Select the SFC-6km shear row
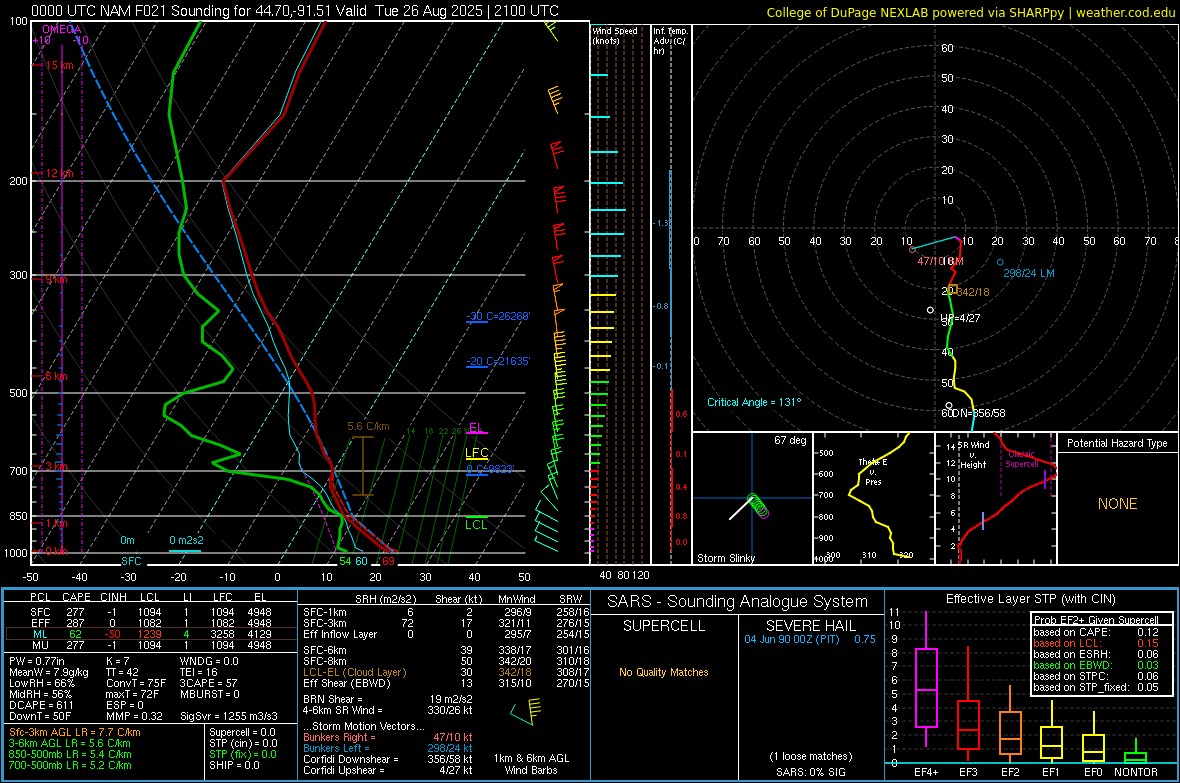 click(x=446, y=650)
